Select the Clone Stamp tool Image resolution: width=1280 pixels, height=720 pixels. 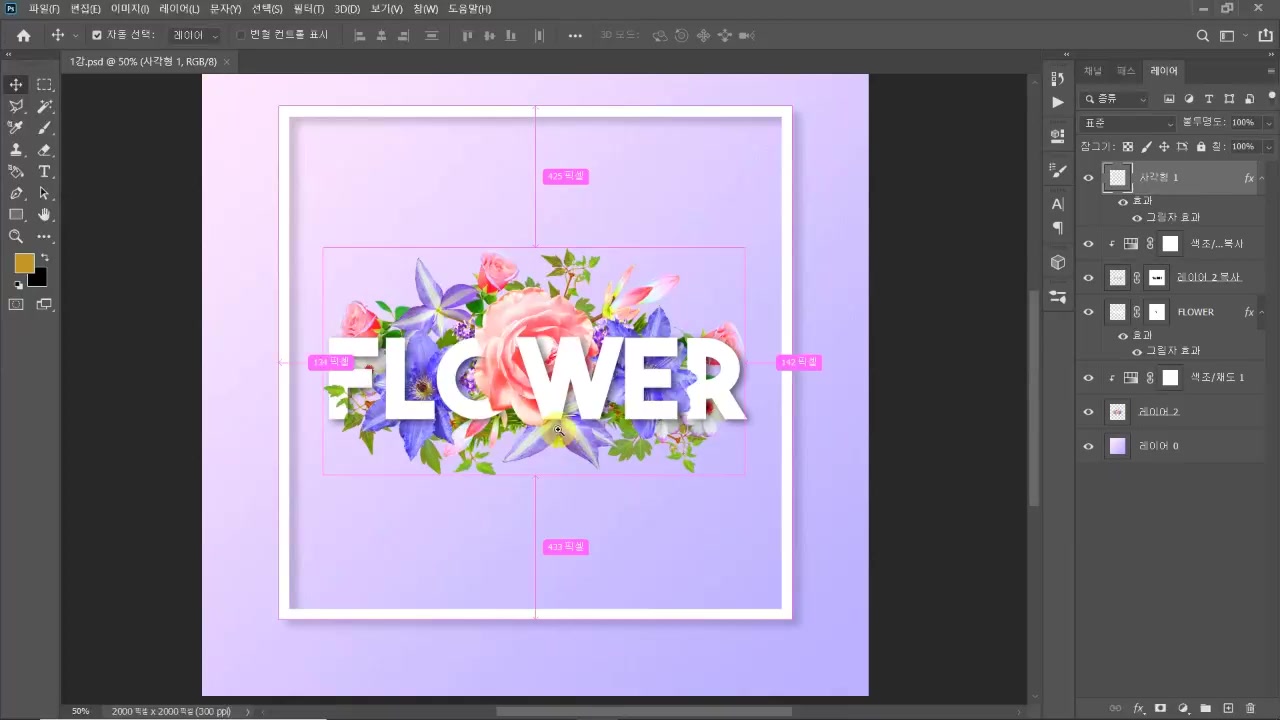(x=16, y=150)
